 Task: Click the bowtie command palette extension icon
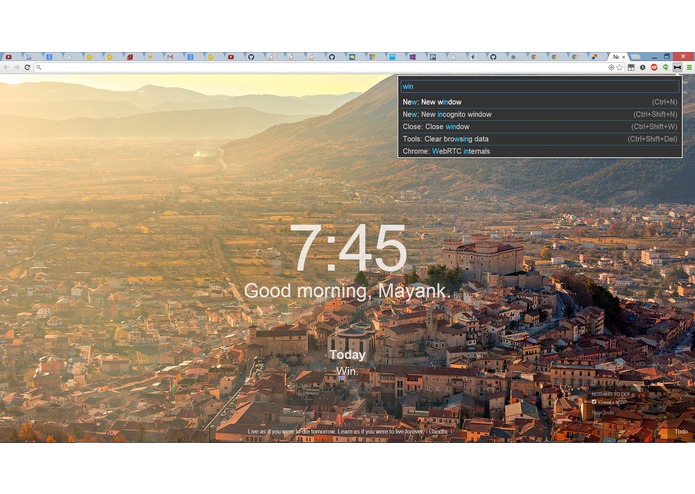[x=677, y=67]
